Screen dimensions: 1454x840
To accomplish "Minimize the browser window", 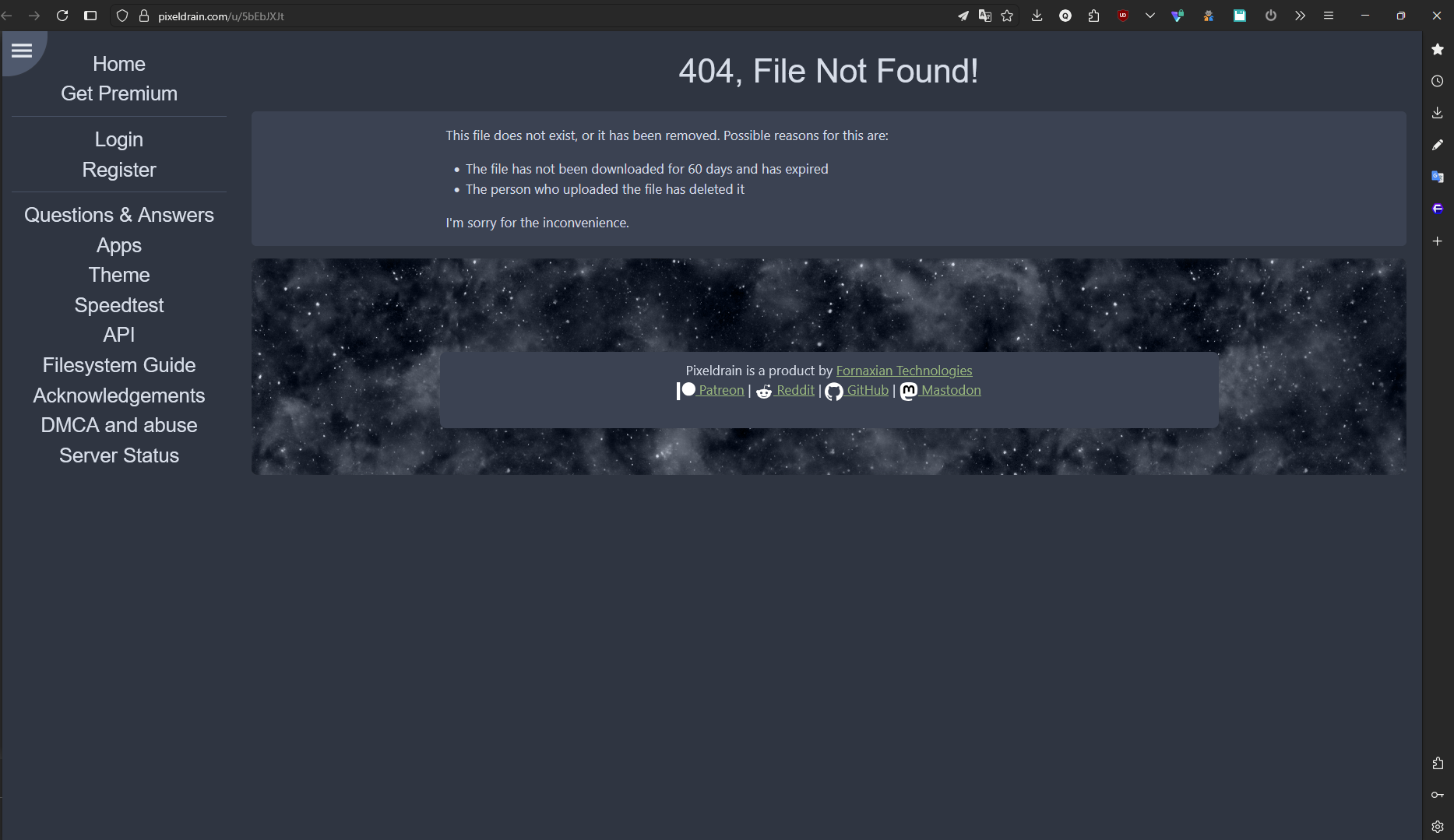I will (x=1365, y=16).
